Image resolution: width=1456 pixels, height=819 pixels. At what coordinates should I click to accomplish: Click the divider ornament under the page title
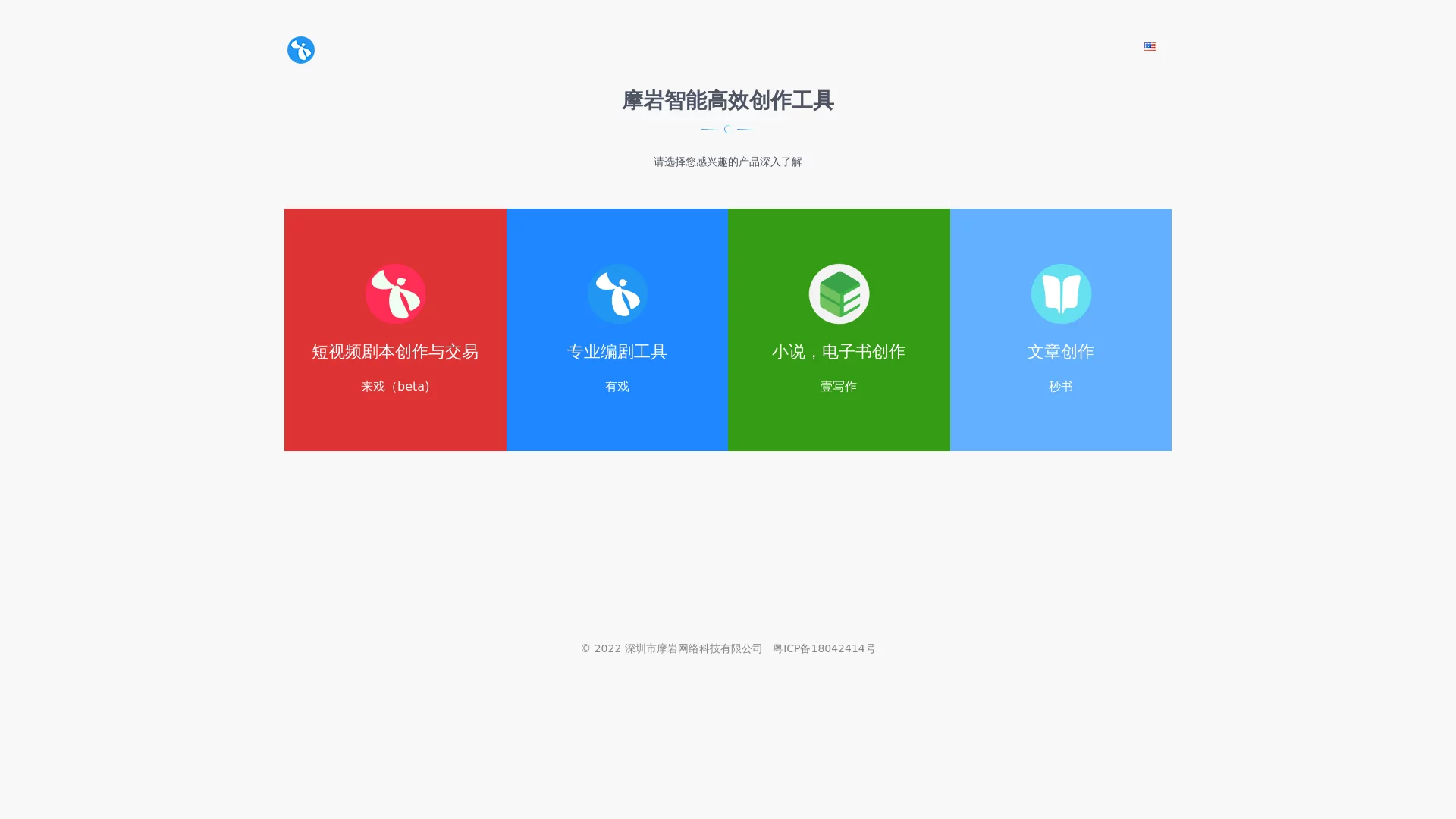[727, 129]
